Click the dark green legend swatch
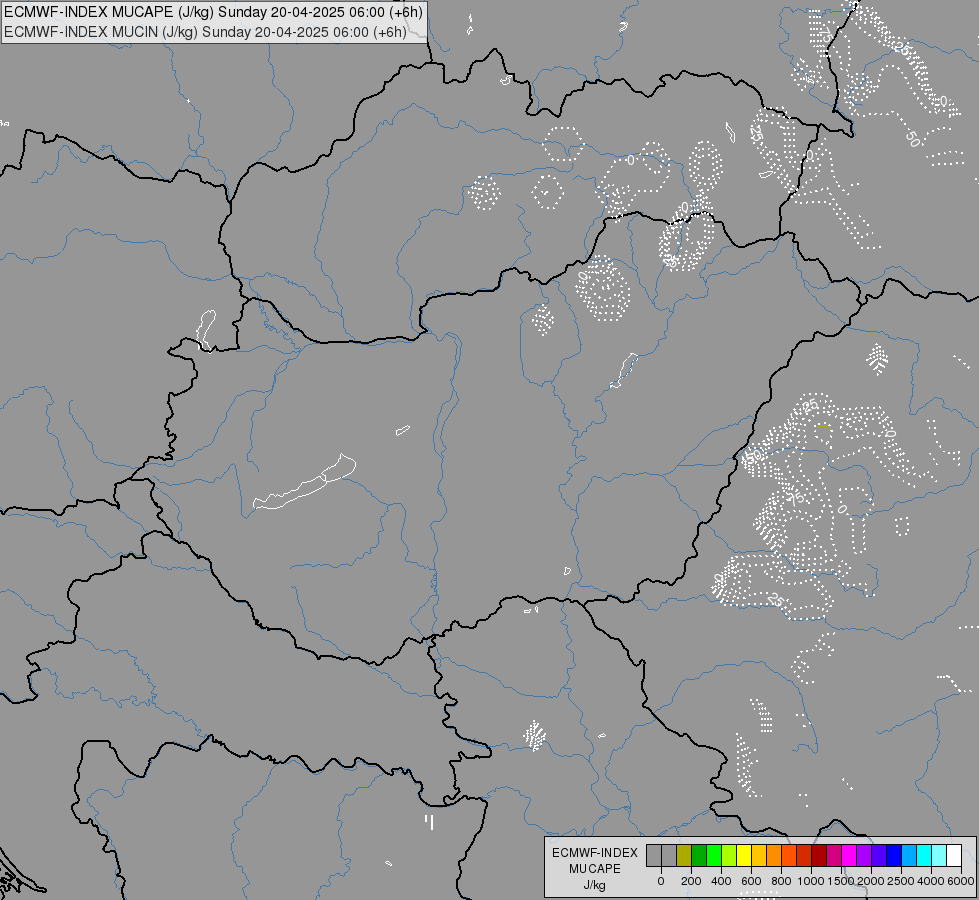Viewport: 979px width, 900px height. (x=699, y=855)
